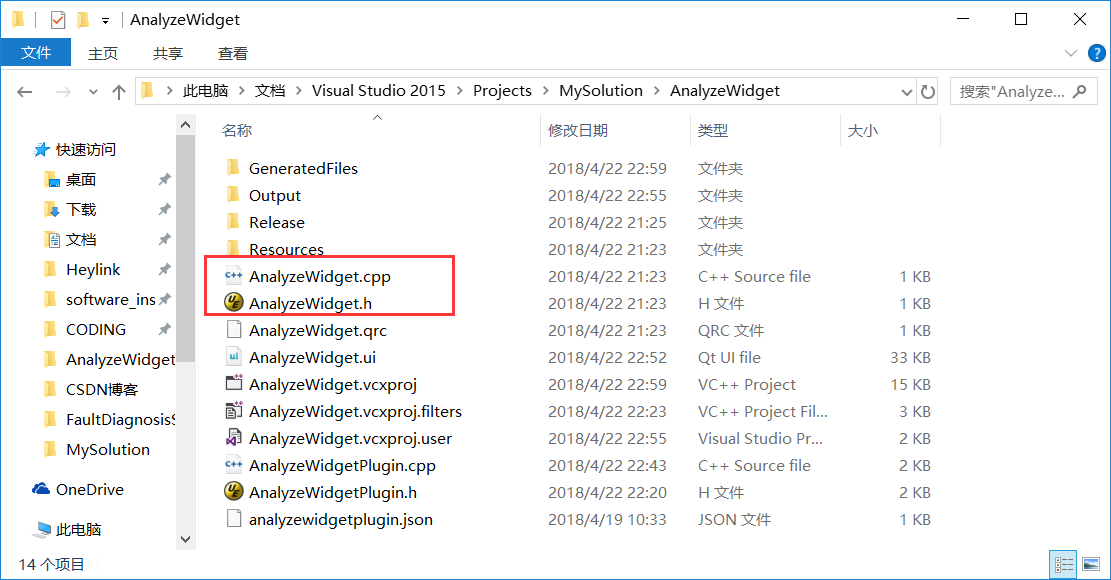Switch to large icons view button
This screenshot has width=1111, height=580.
1091,564
